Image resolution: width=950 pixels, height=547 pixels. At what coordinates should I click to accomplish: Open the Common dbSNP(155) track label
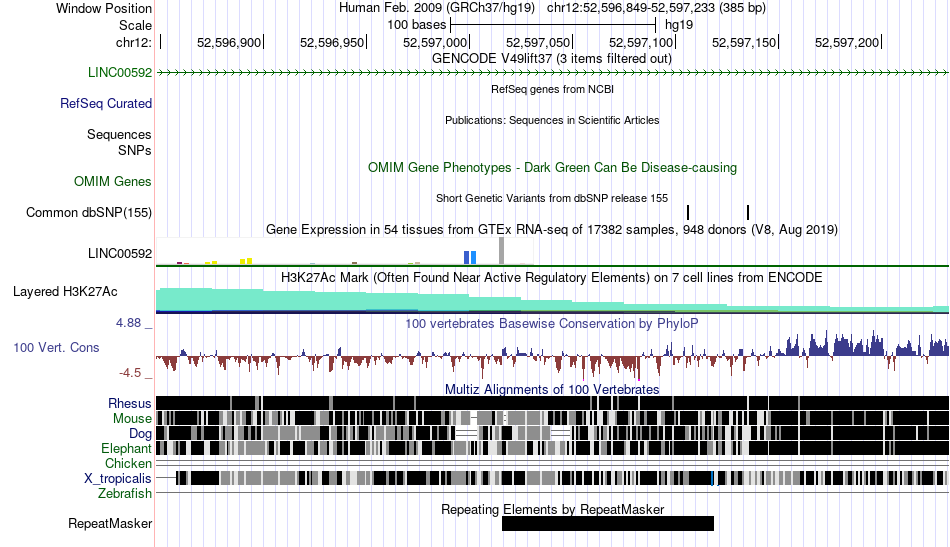(x=88, y=212)
